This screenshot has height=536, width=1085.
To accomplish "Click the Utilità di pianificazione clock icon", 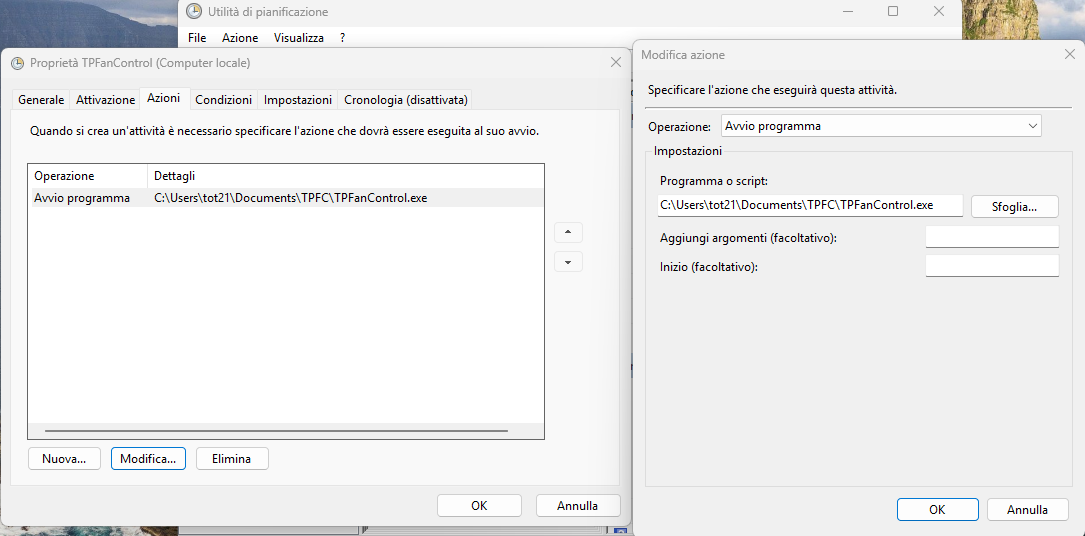I will pos(194,12).
